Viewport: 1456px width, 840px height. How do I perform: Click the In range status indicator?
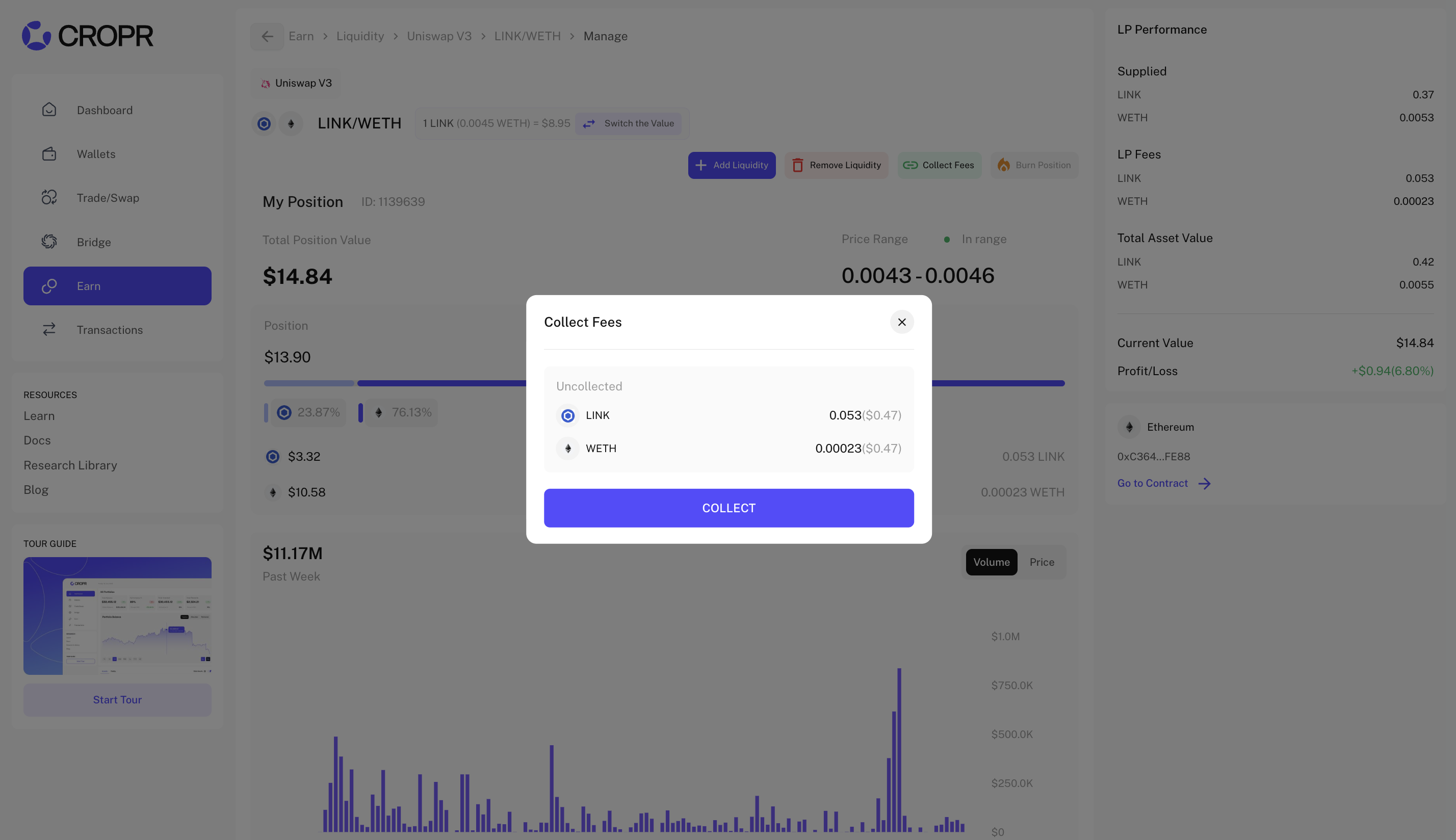point(975,239)
